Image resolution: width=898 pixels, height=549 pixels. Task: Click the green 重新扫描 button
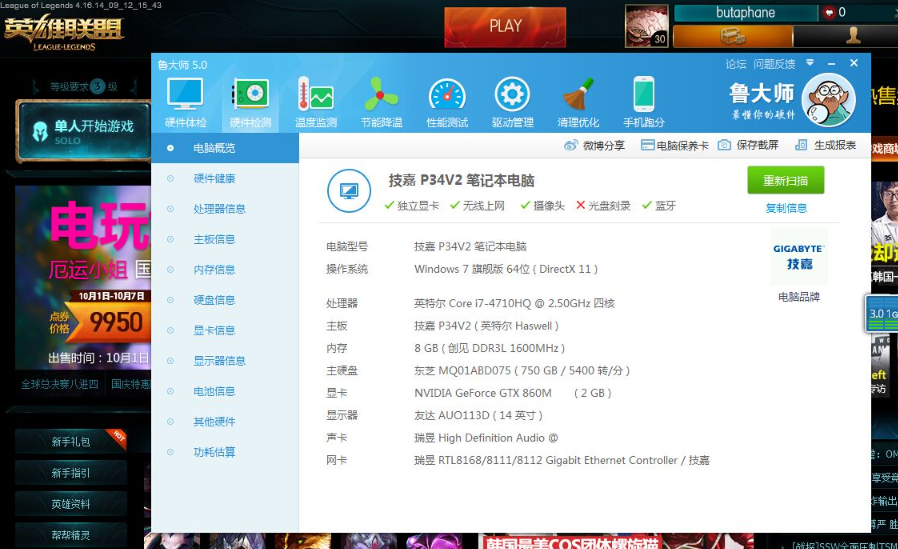786,180
